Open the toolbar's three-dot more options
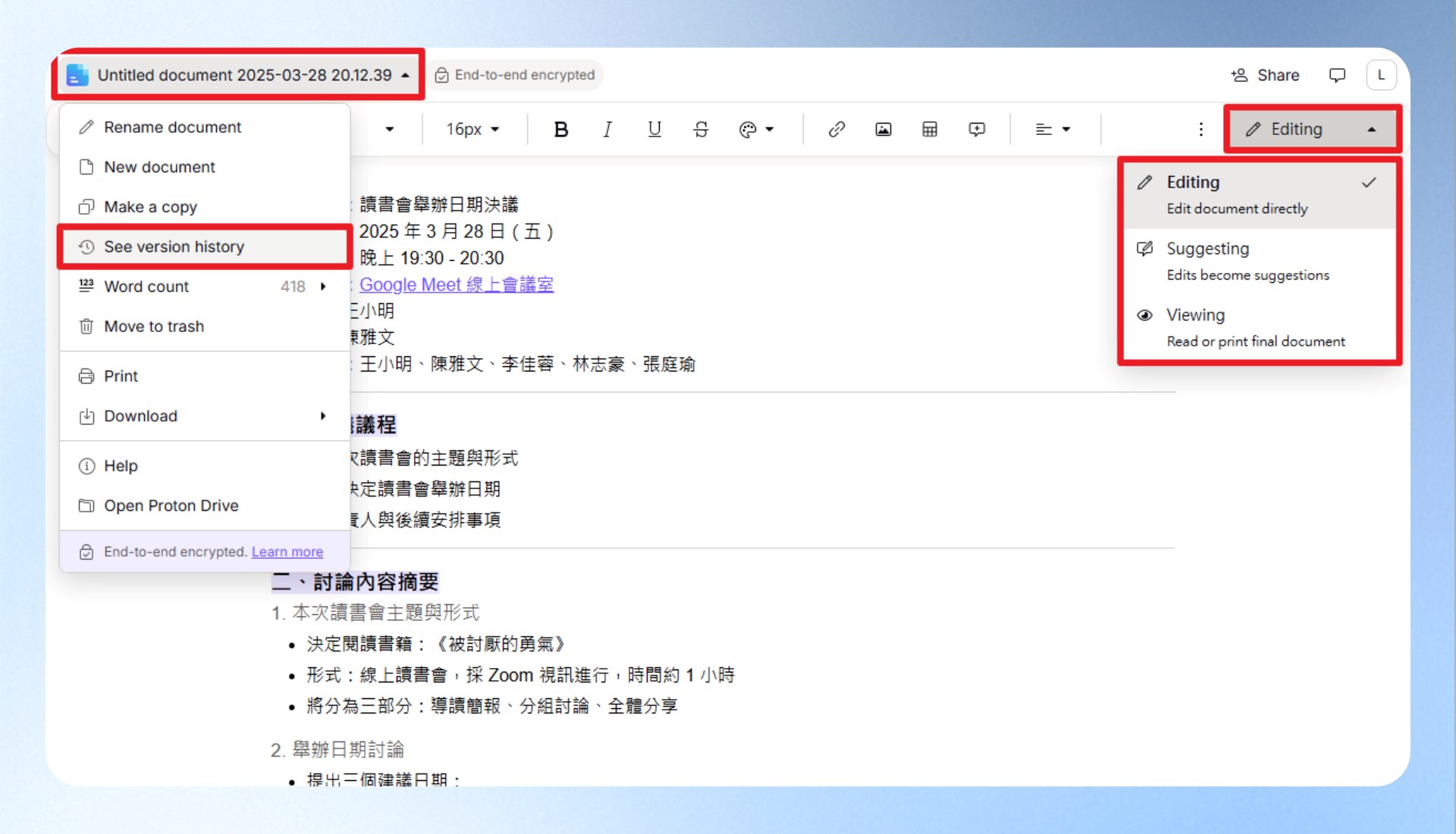The image size is (1456, 834). click(x=1201, y=130)
